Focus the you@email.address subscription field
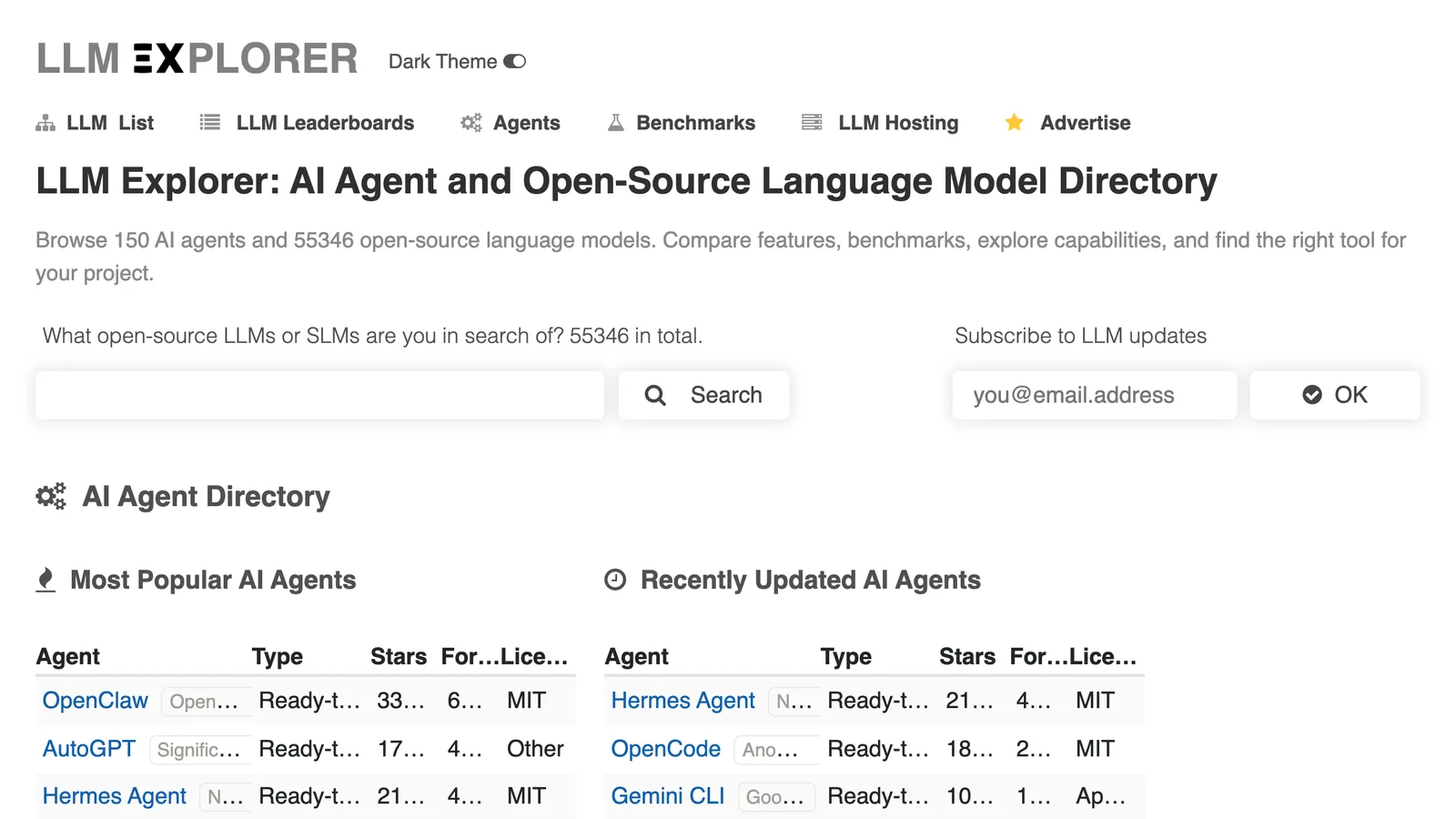 (1094, 395)
